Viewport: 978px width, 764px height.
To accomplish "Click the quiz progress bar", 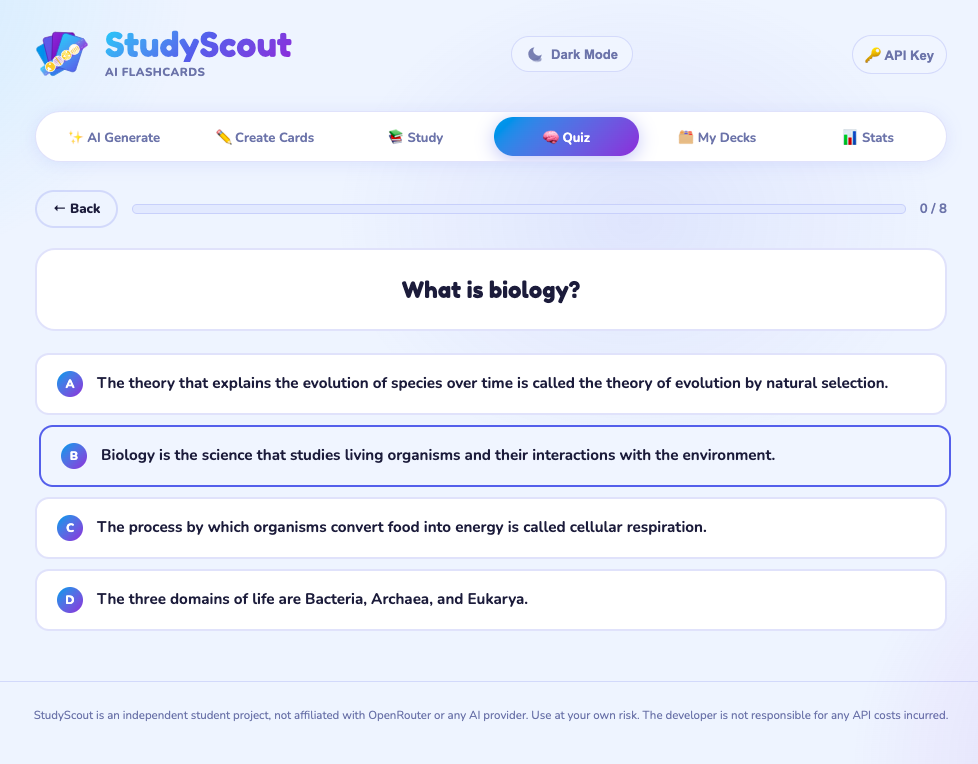I will pos(521,208).
